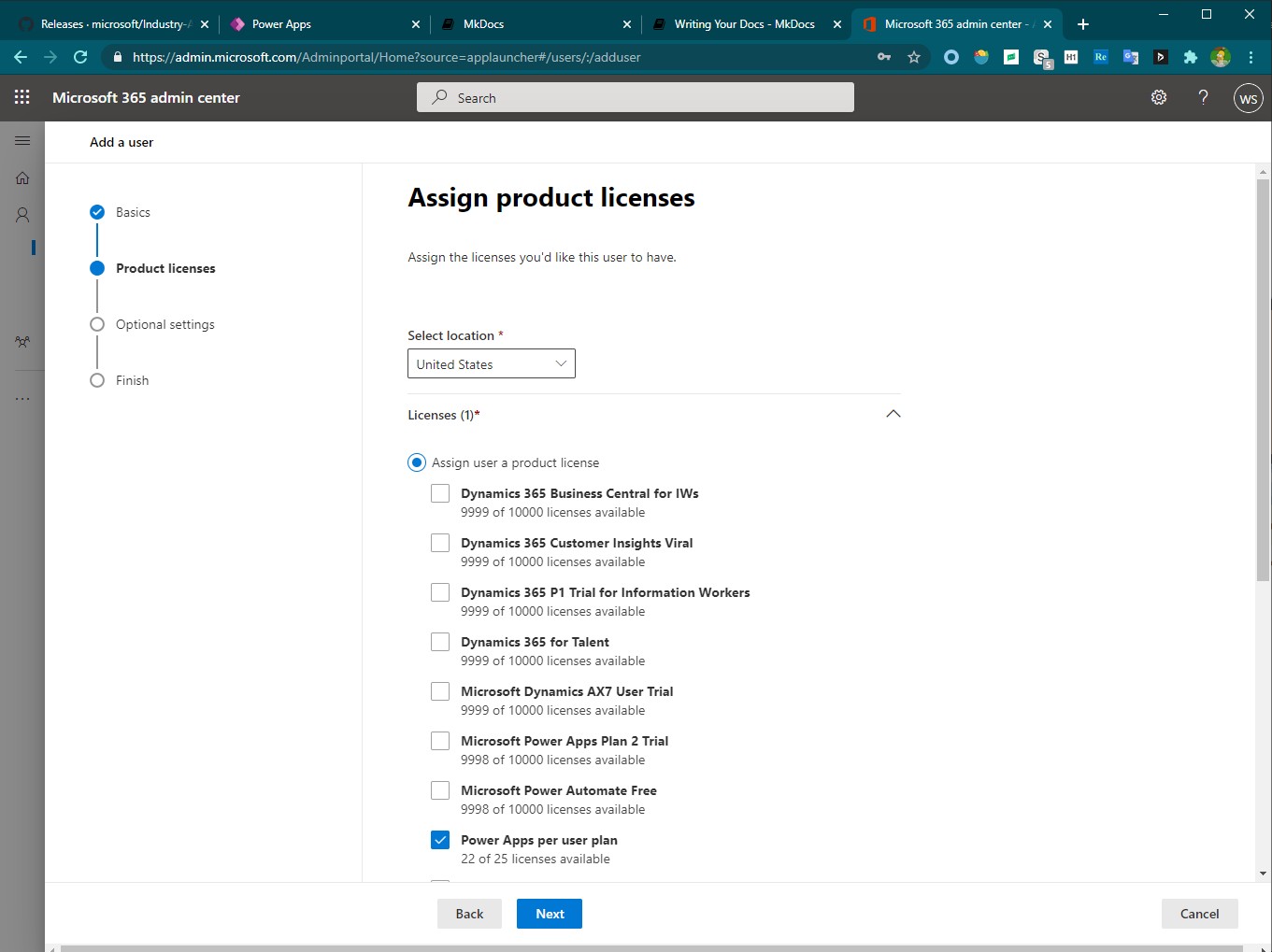This screenshot has width=1272, height=952.
Task: Open Groups icon in left sidebar
Action: 22,342
